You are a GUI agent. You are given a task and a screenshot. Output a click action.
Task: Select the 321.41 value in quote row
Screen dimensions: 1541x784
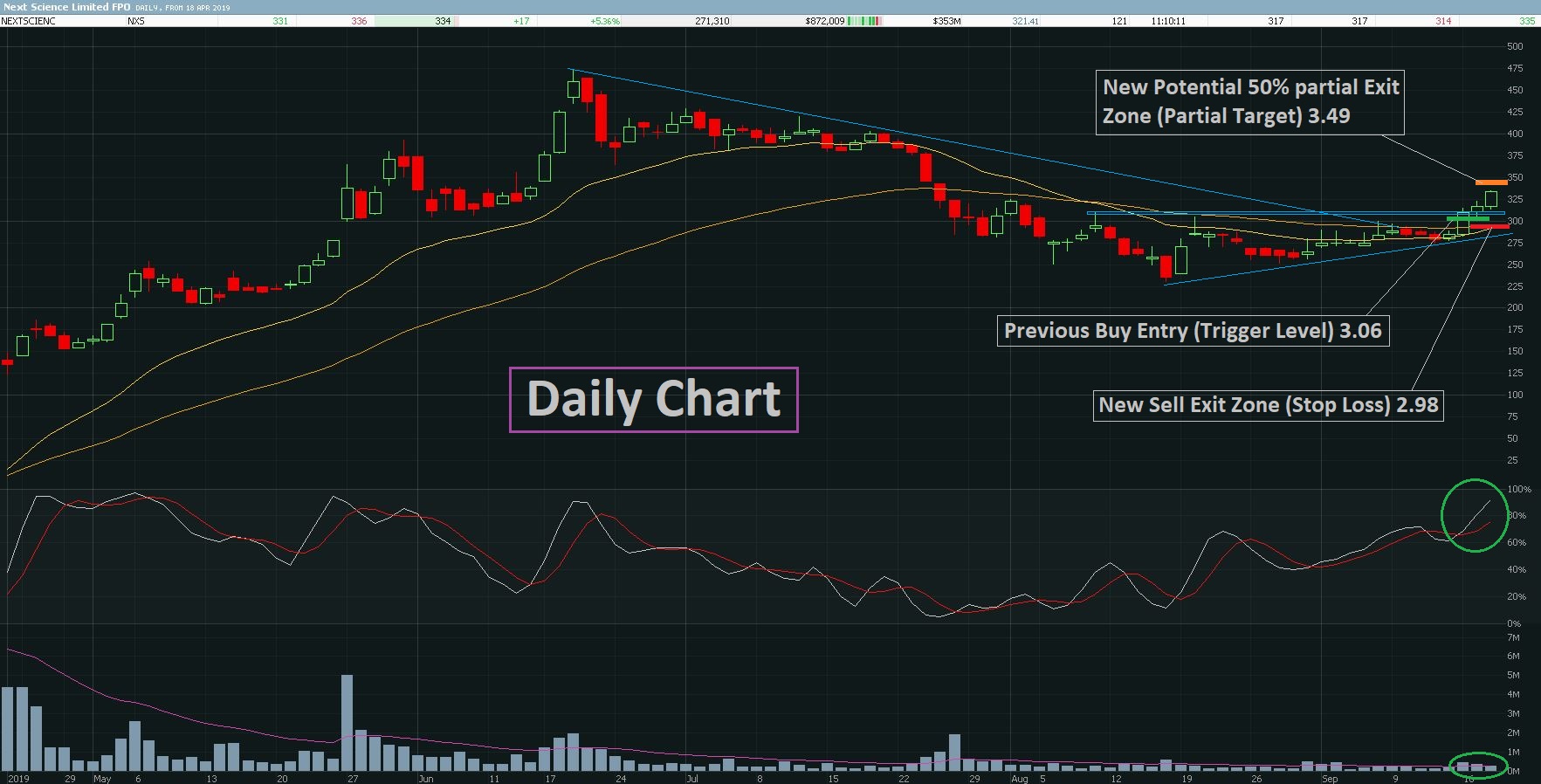[1026, 21]
